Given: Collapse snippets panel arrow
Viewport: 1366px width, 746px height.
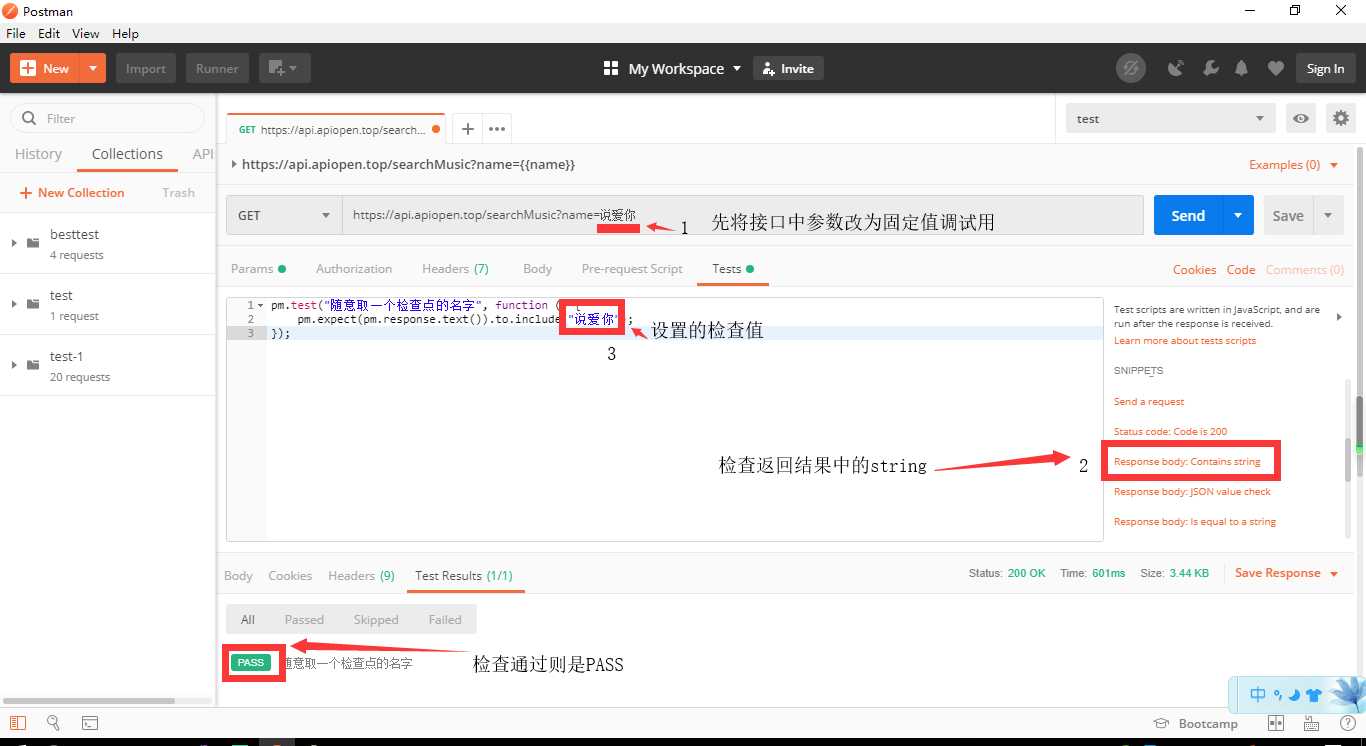Looking at the screenshot, I should click(1340, 316).
